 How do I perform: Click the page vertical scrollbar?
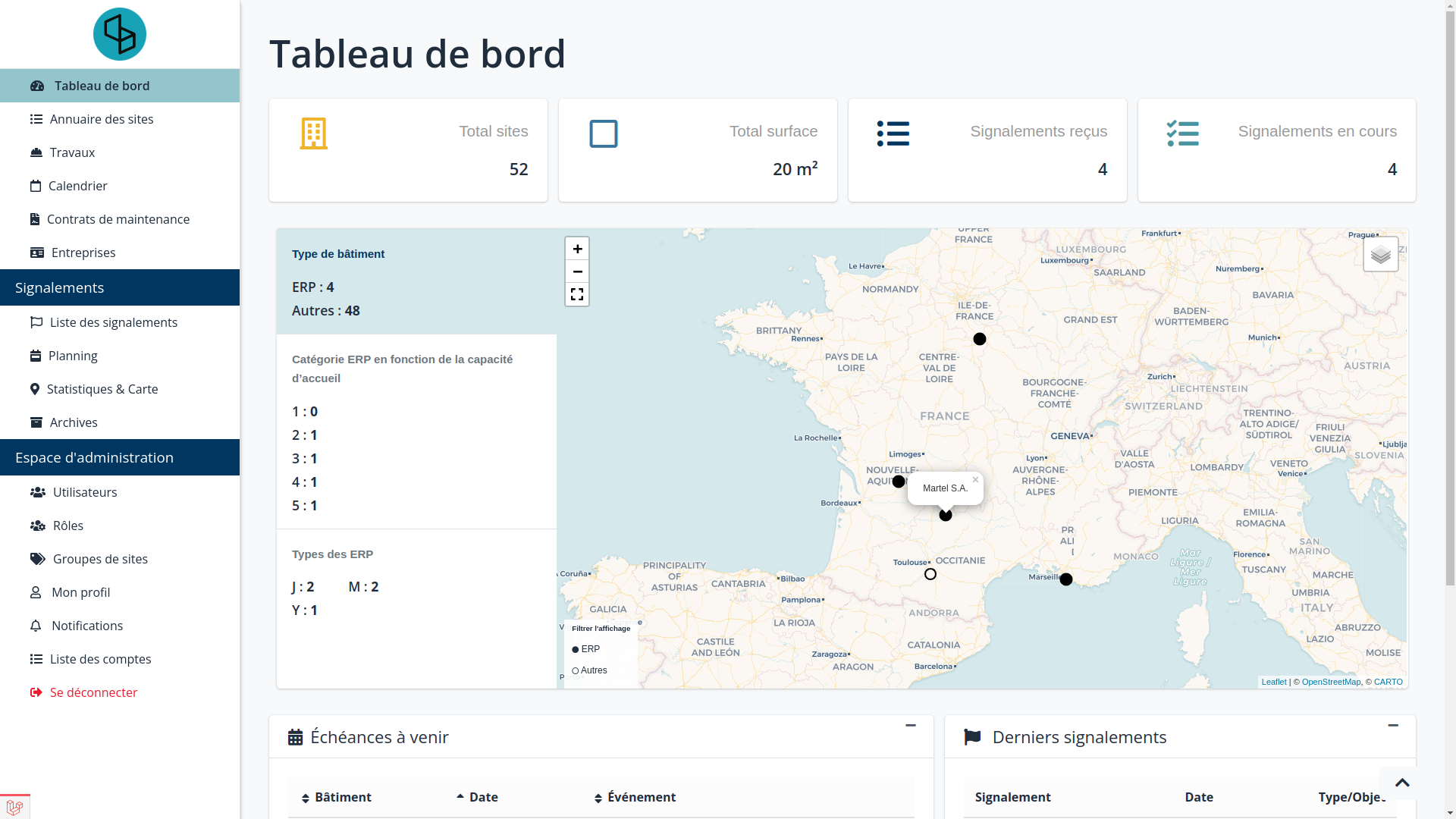[x=1450, y=303]
